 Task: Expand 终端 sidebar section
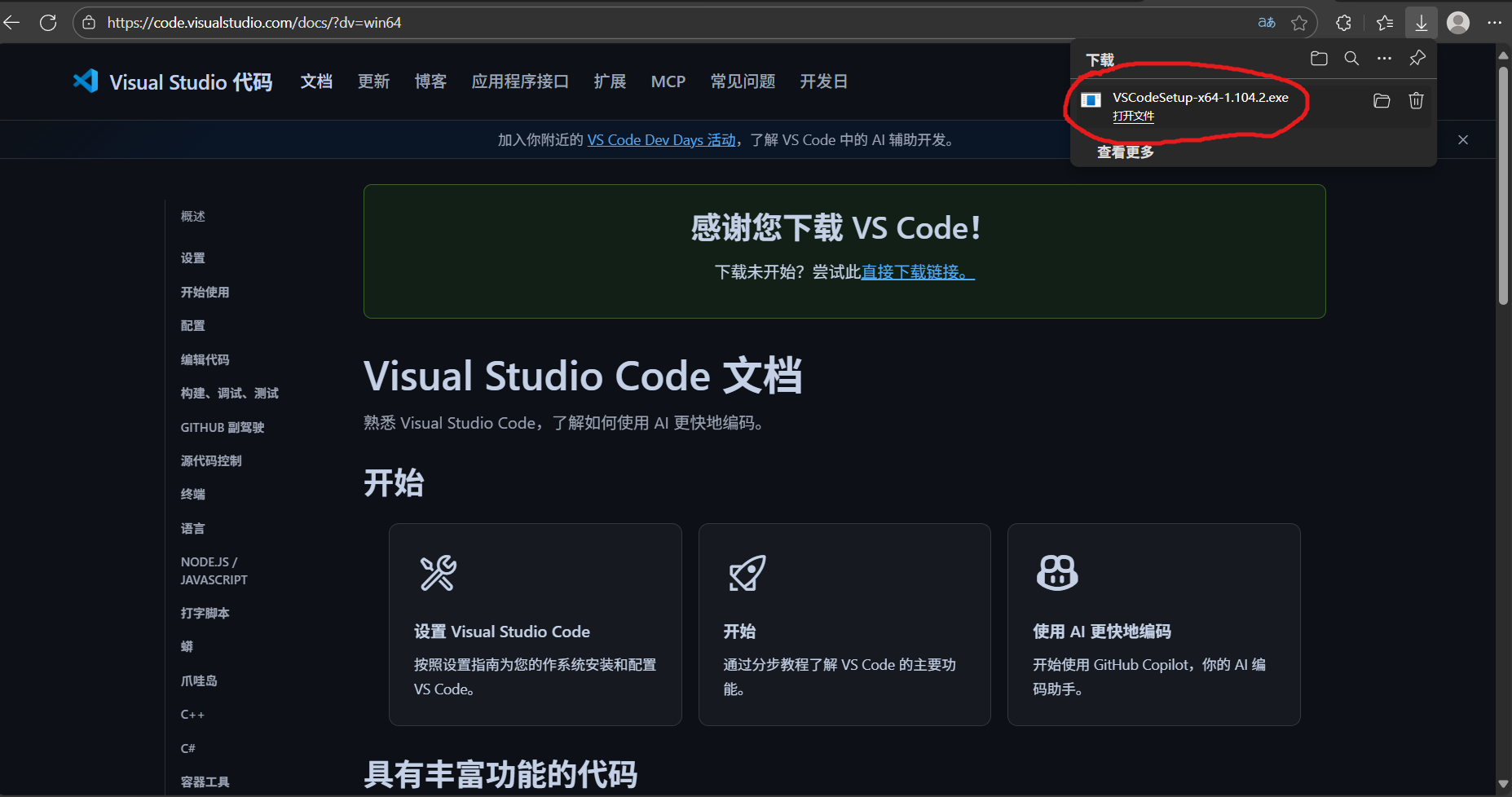point(193,495)
